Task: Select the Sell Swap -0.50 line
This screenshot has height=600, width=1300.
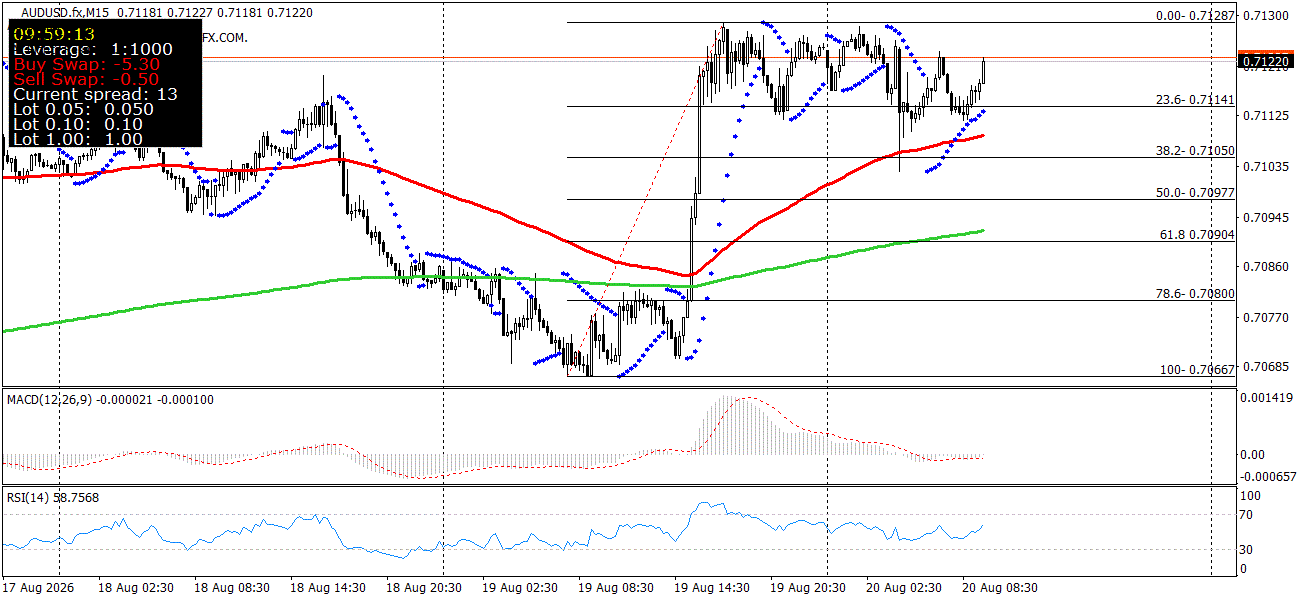Action: point(86,79)
